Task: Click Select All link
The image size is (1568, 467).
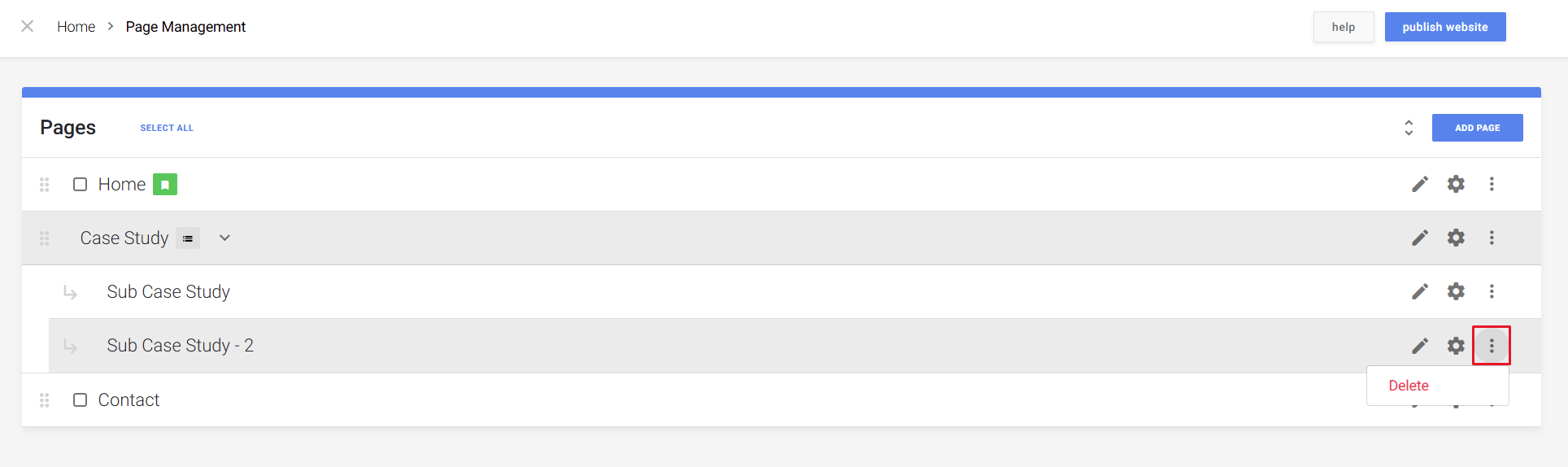Action: 167,128
